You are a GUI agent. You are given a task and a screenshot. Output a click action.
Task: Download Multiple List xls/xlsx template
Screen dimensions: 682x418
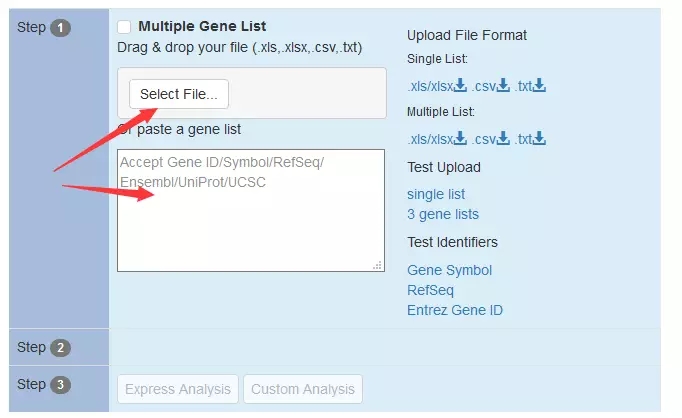tap(437, 139)
